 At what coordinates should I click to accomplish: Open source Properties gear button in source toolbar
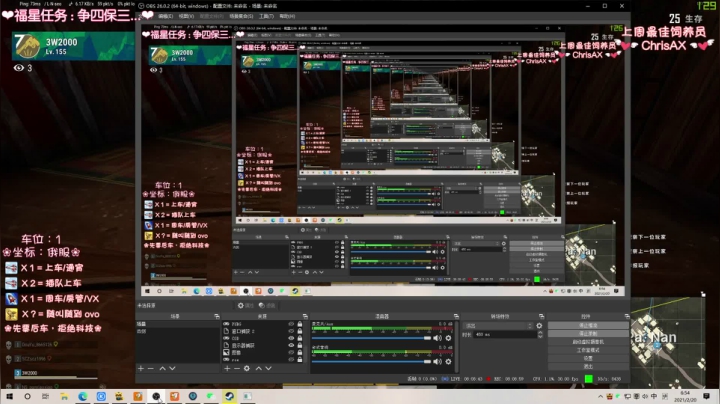point(246,305)
